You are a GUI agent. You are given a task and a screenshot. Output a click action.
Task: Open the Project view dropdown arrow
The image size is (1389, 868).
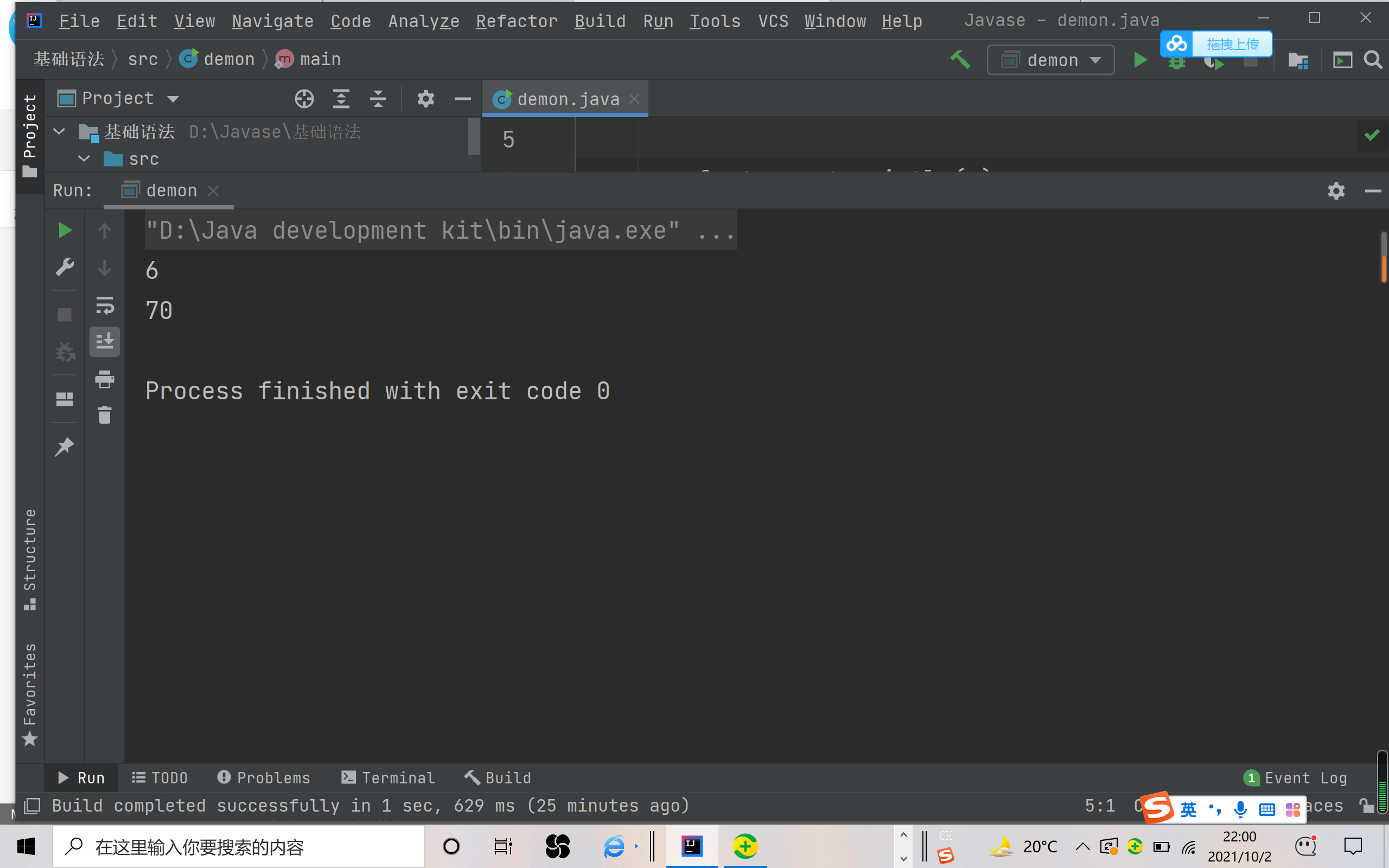coord(173,99)
